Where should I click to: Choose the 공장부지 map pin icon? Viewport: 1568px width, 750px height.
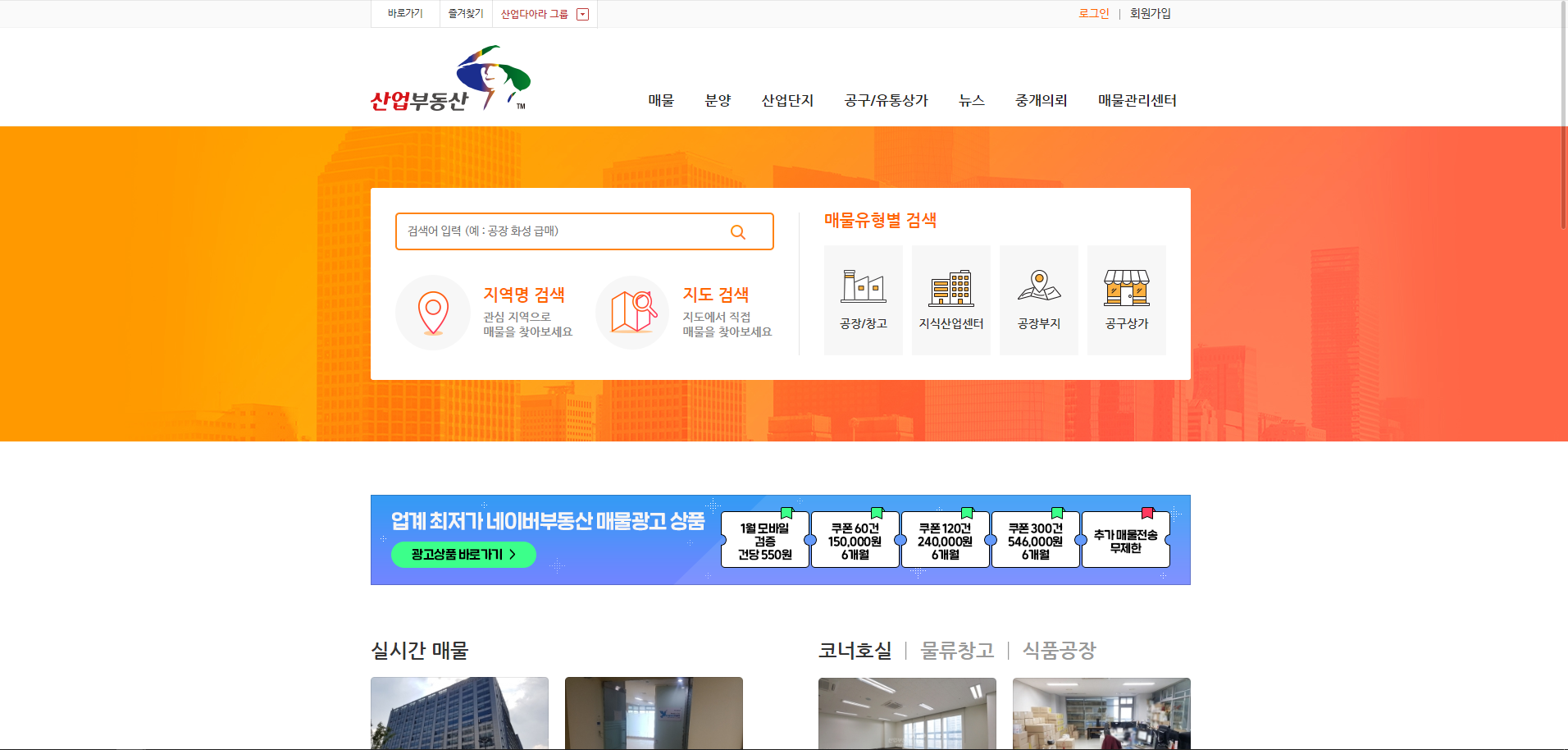(x=1039, y=286)
